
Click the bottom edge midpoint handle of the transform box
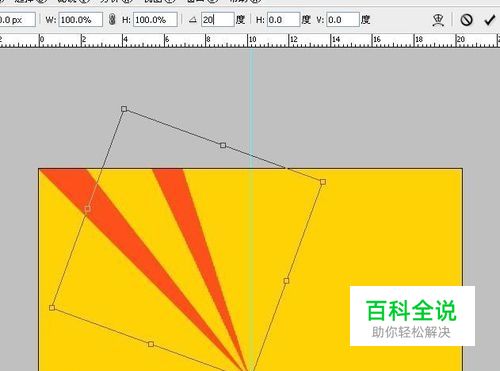[x=151, y=344]
